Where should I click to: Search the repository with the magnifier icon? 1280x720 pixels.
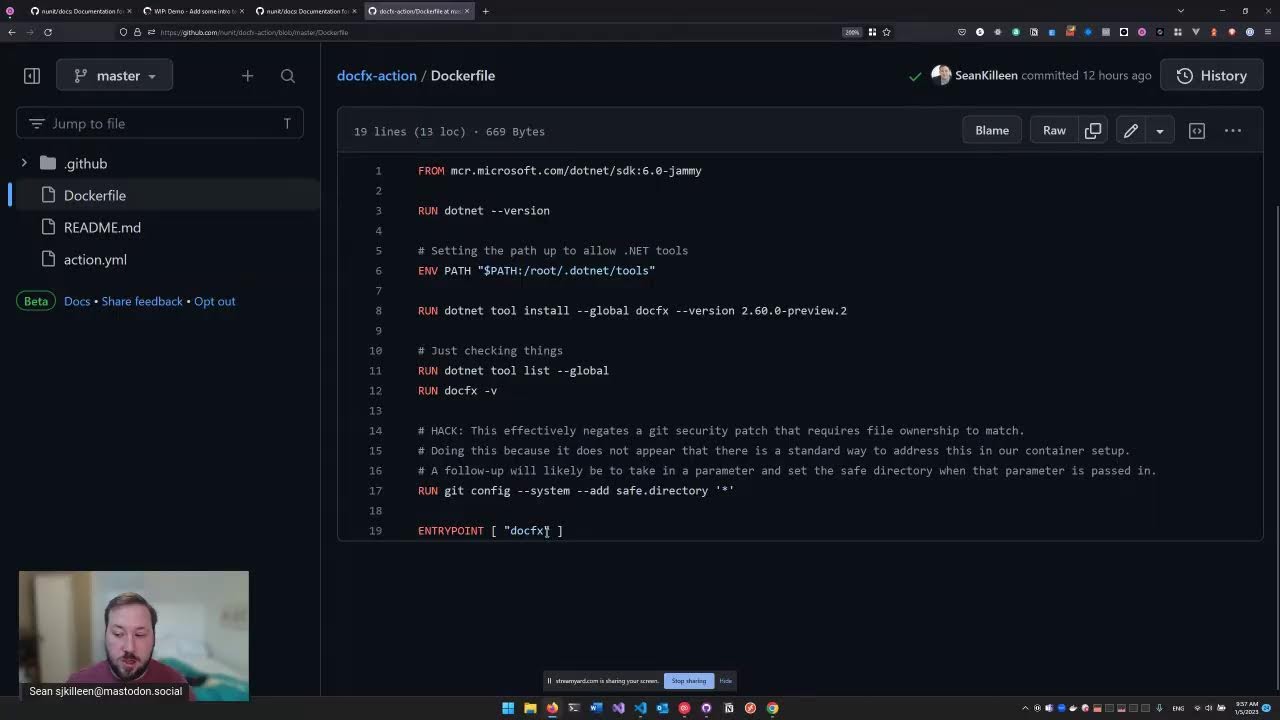point(288,76)
